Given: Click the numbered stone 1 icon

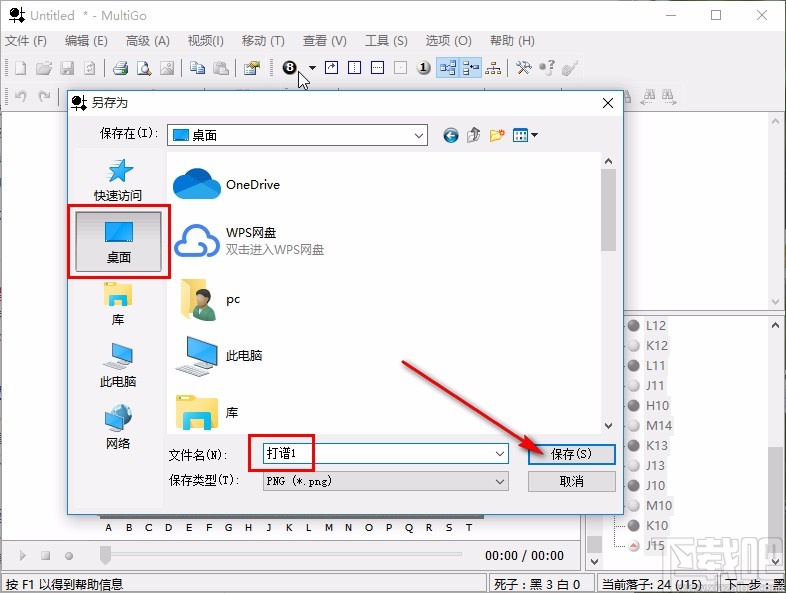Looking at the screenshot, I should [x=424, y=68].
